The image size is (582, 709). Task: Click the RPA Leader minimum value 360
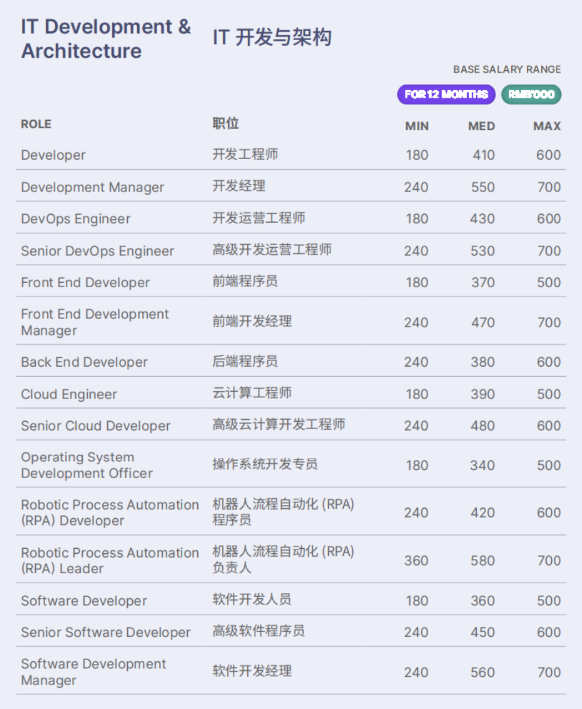416,561
